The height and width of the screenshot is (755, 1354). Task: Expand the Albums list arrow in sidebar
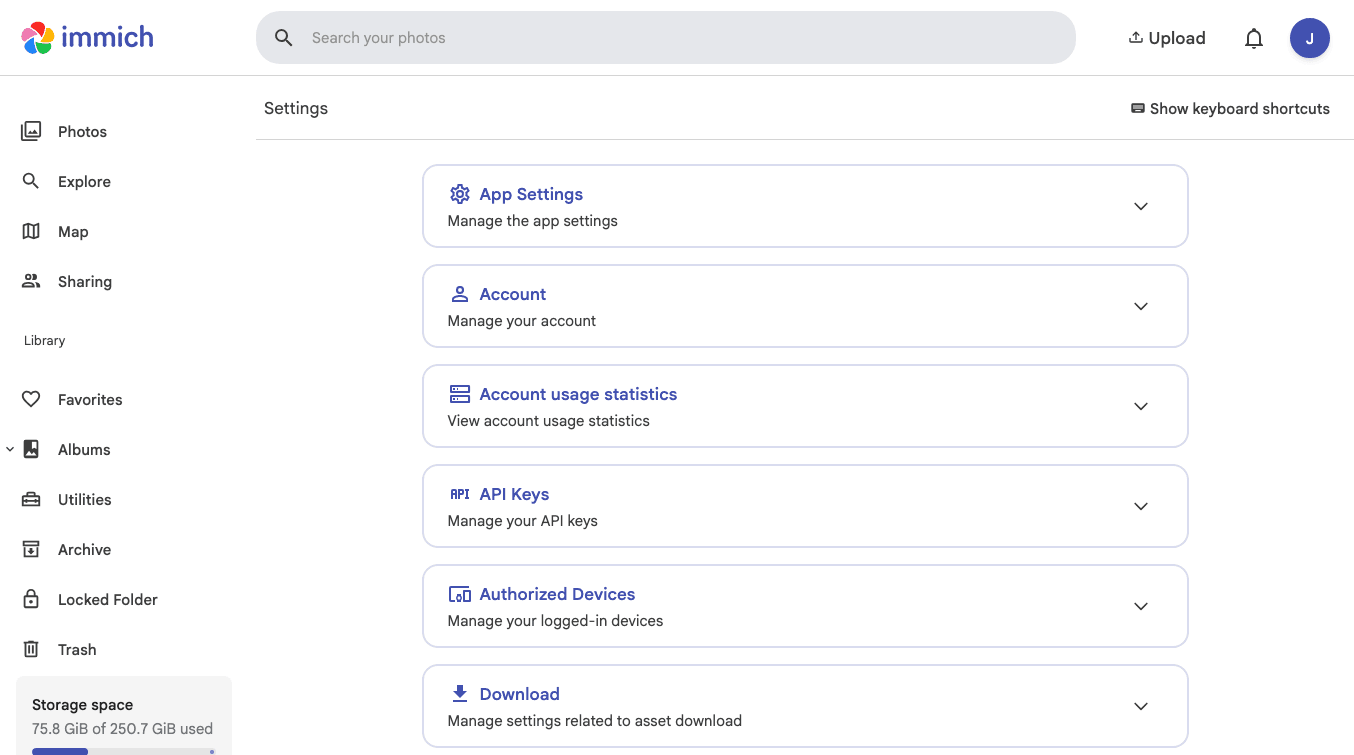10,449
